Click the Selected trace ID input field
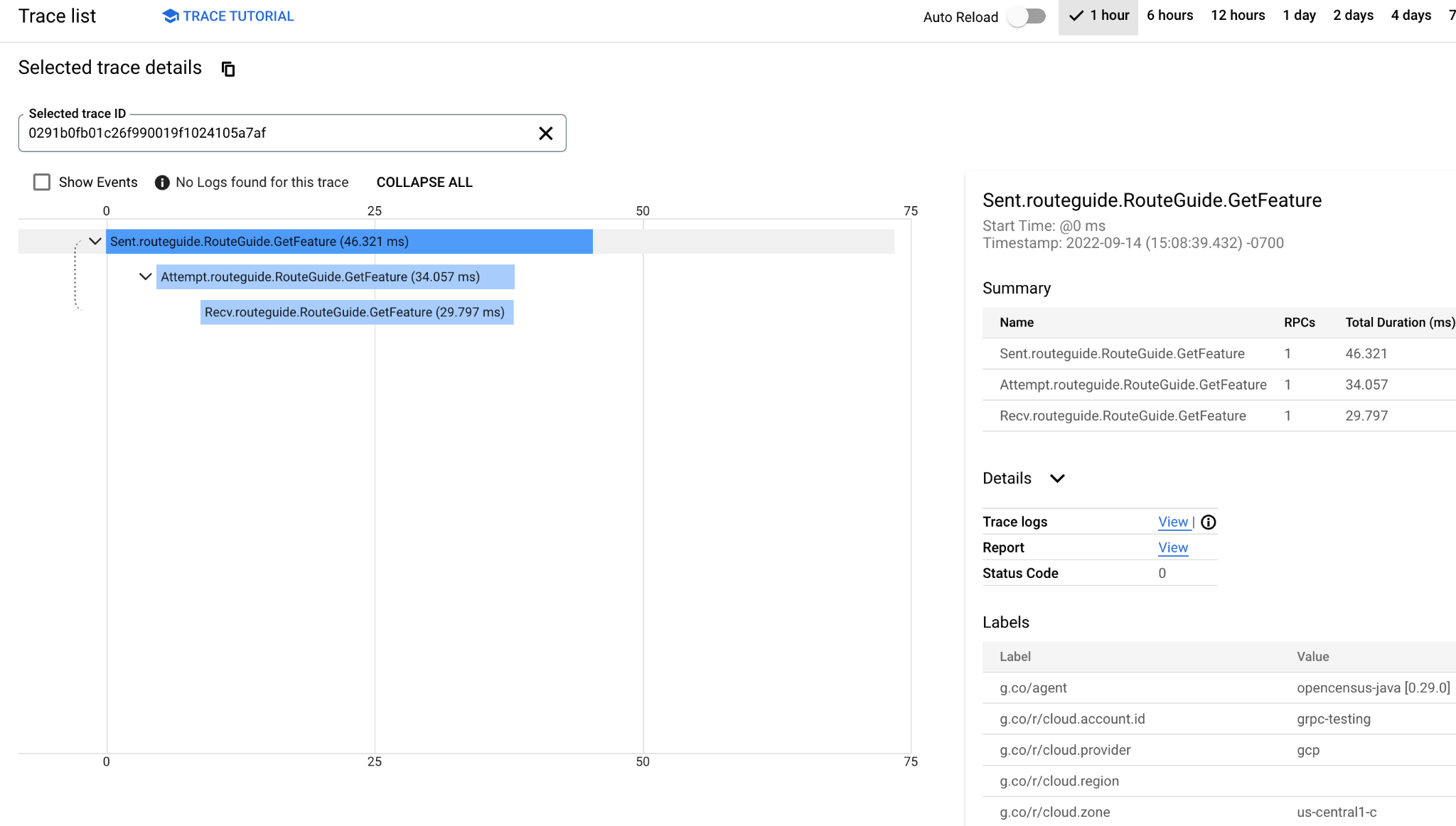This screenshot has height=826, width=1456. point(277,133)
